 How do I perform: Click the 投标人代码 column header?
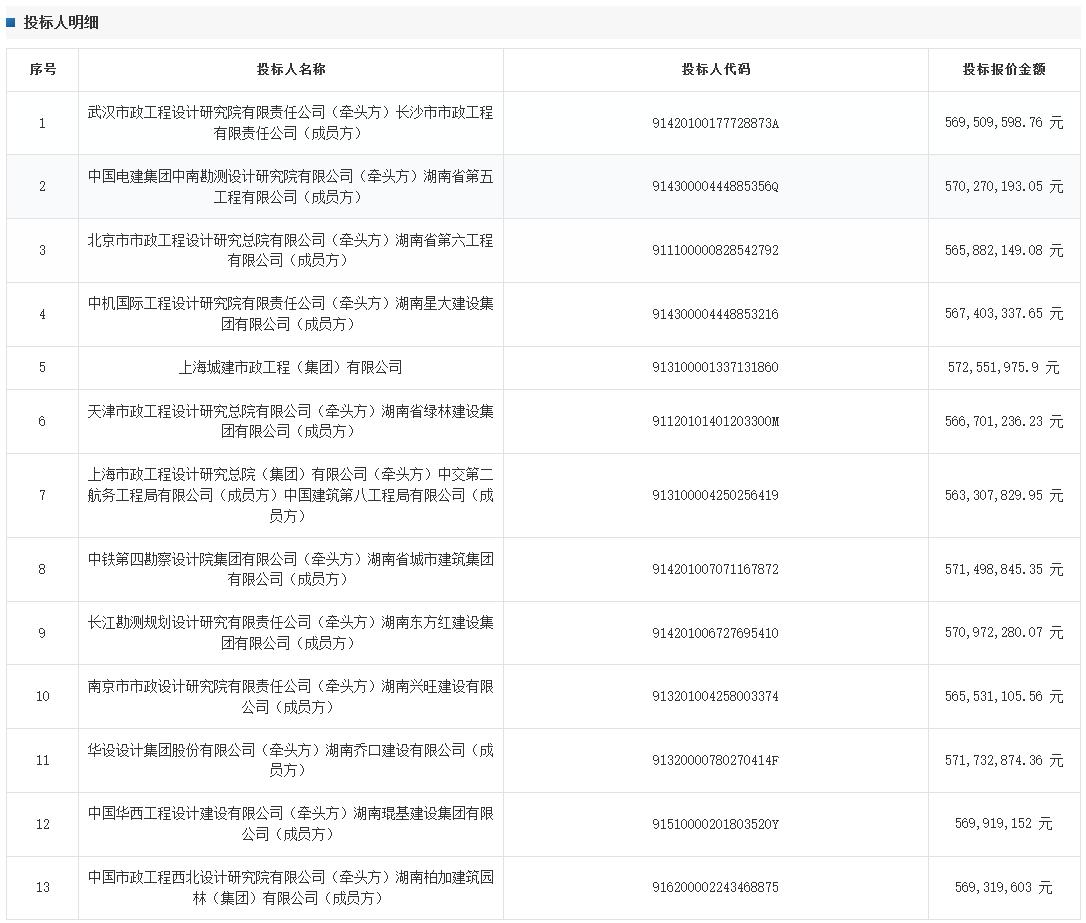[715, 69]
